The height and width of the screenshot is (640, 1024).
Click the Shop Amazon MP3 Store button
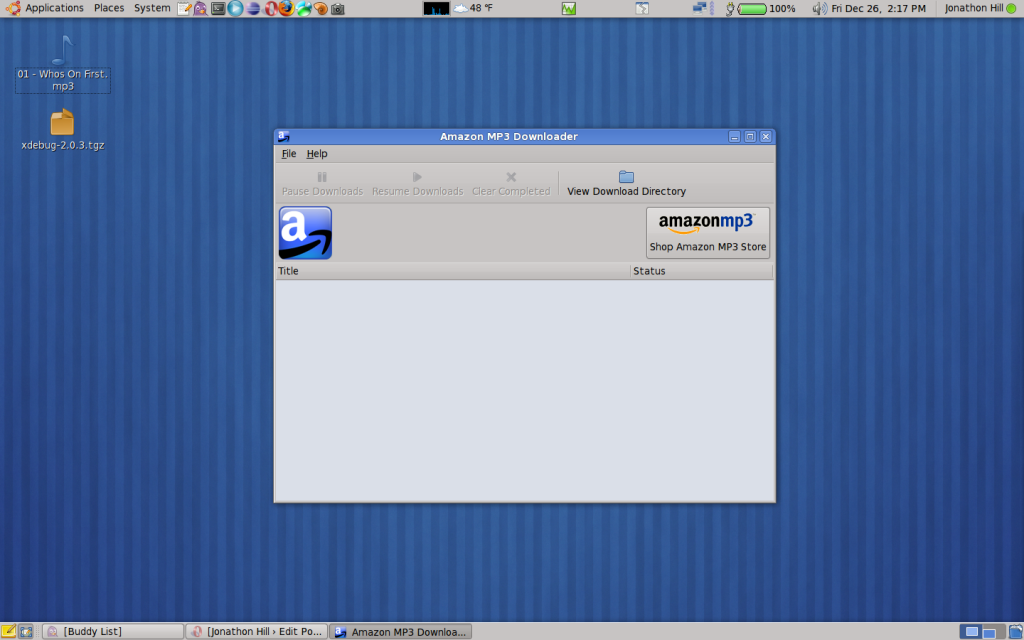(708, 232)
